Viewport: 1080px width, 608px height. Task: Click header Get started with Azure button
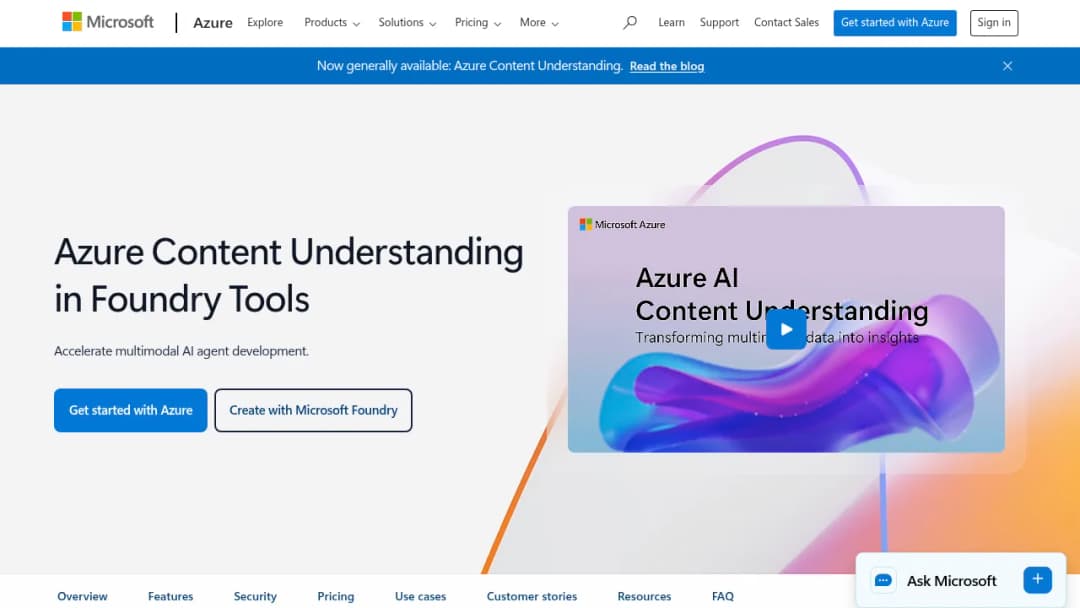pos(895,23)
